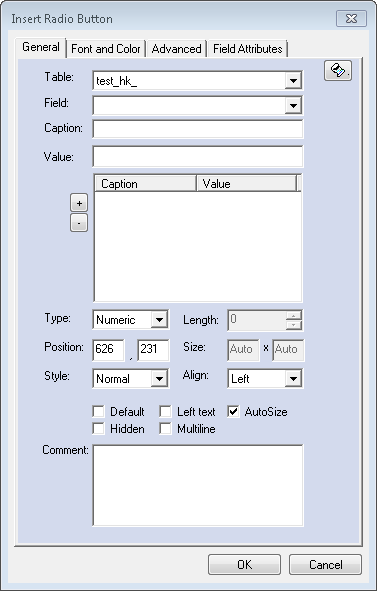
Task: Tick the Multiline checkbox
Action: tap(165, 429)
